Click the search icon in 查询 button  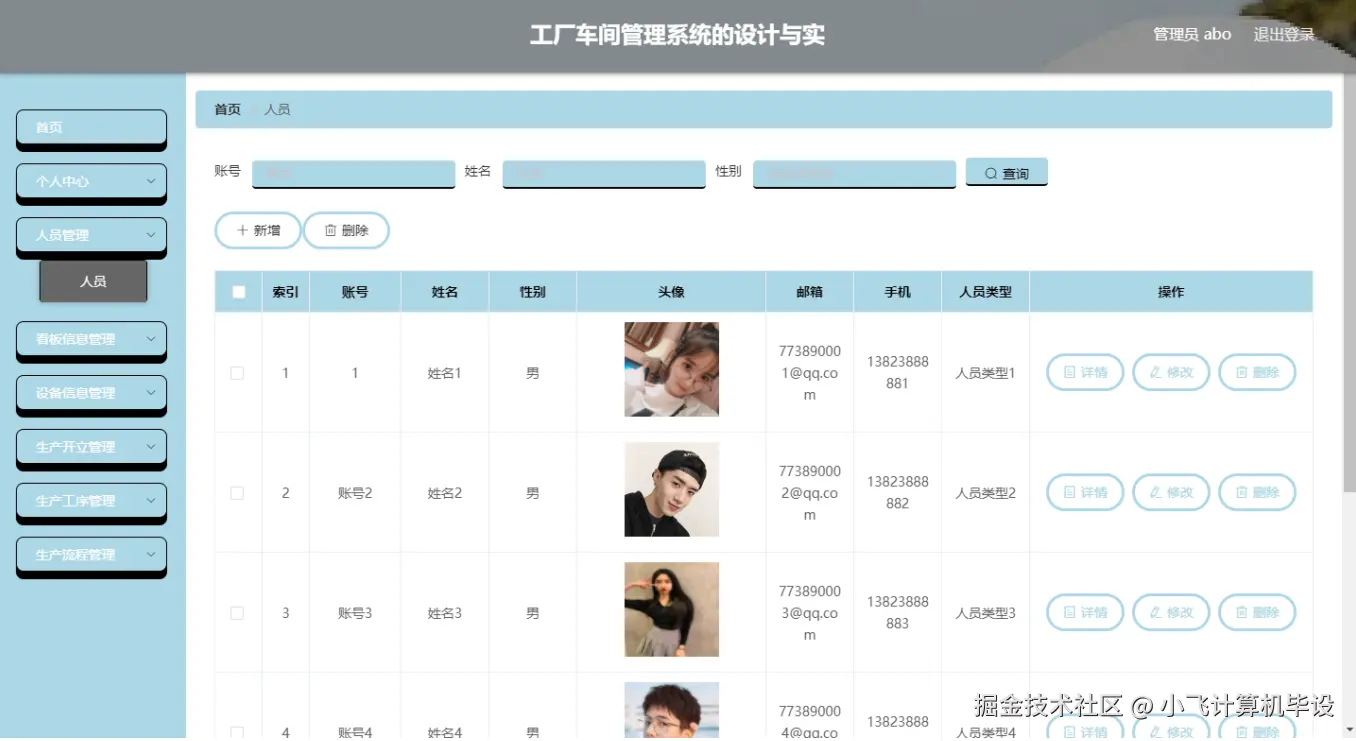click(x=991, y=174)
